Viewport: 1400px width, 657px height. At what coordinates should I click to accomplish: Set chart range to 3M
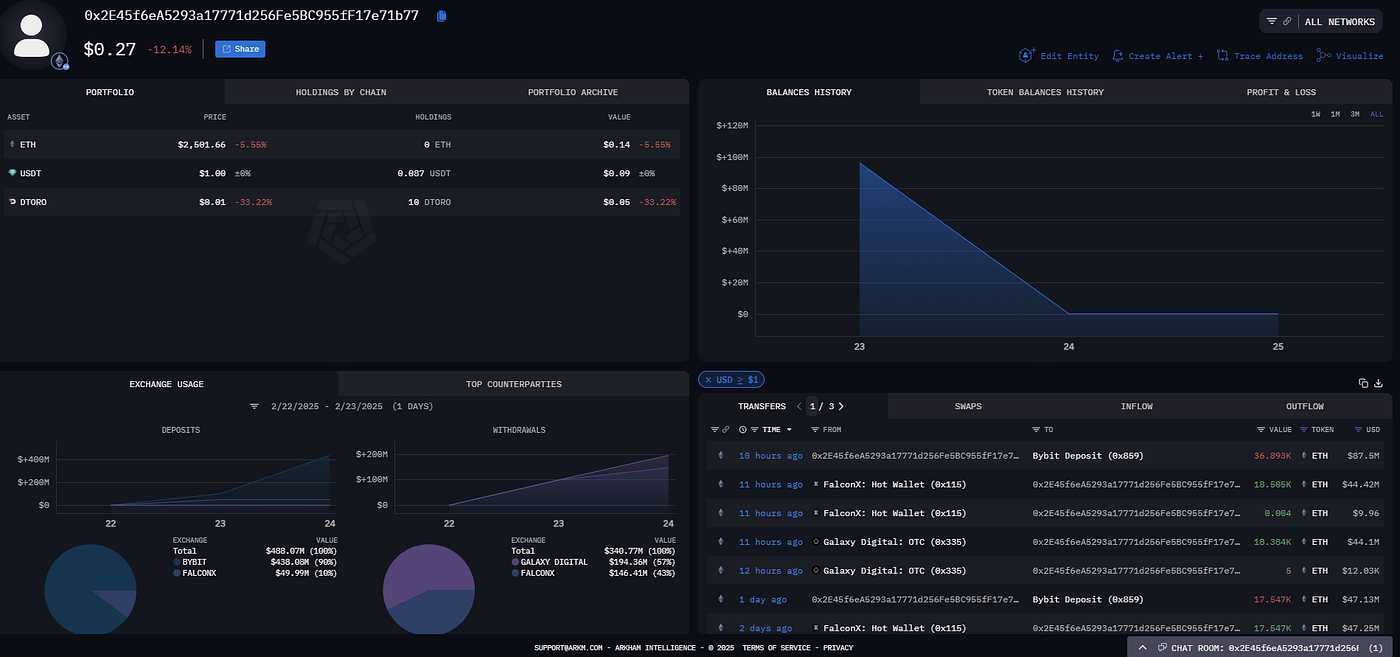click(x=1355, y=114)
